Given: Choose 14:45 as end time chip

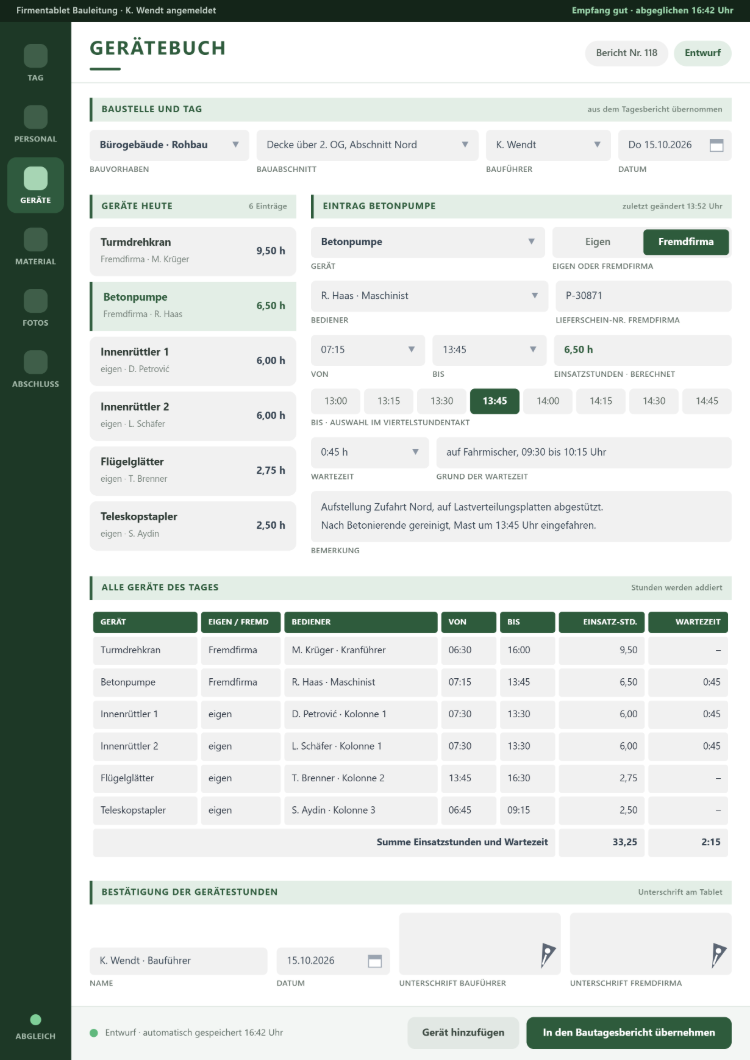Looking at the screenshot, I should (x=707, y=401).
